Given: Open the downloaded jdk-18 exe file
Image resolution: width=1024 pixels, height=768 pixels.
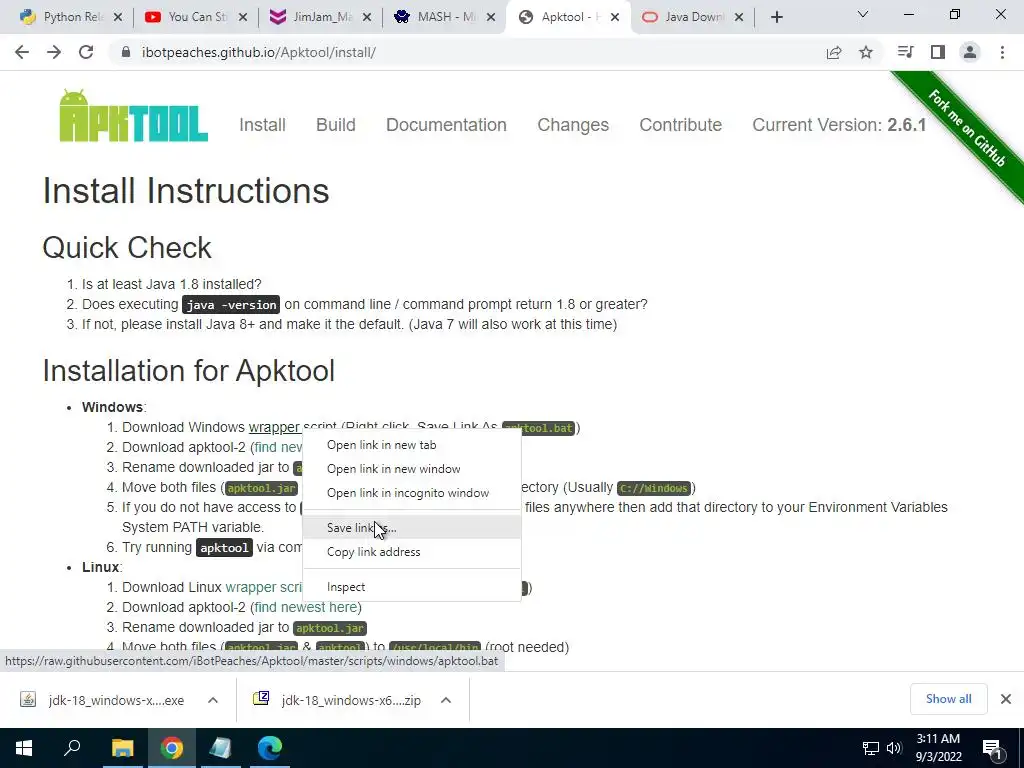Looking at the screenshot, I should pos(104,700).
